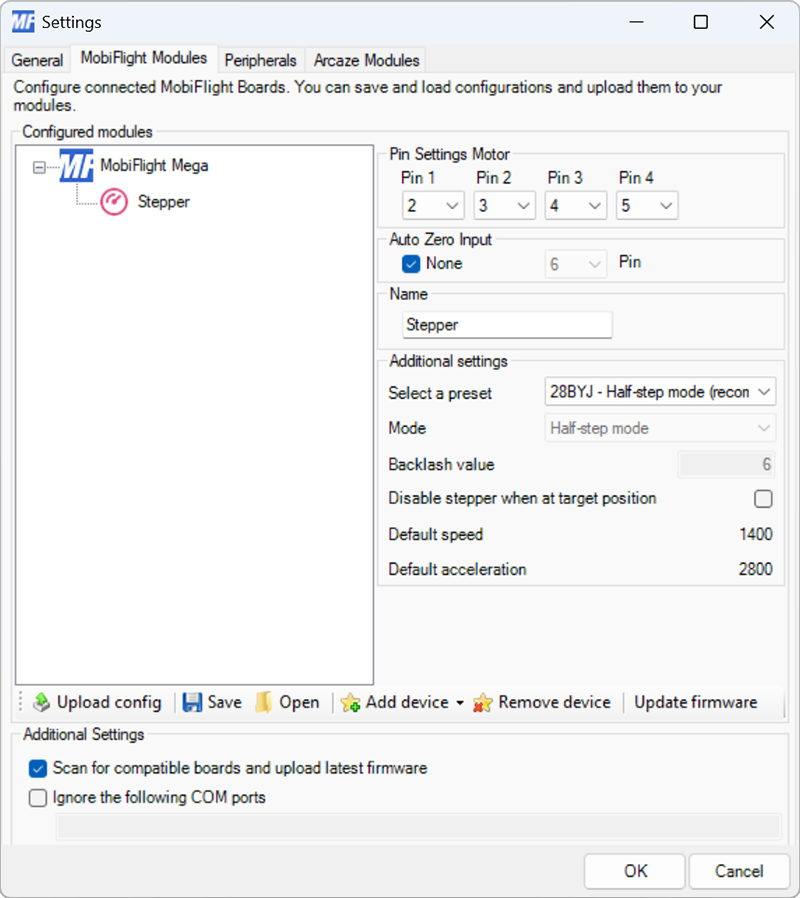The image size is (800, 898).
Task: Open the Arcaze Modules tab
Action: 365,60
